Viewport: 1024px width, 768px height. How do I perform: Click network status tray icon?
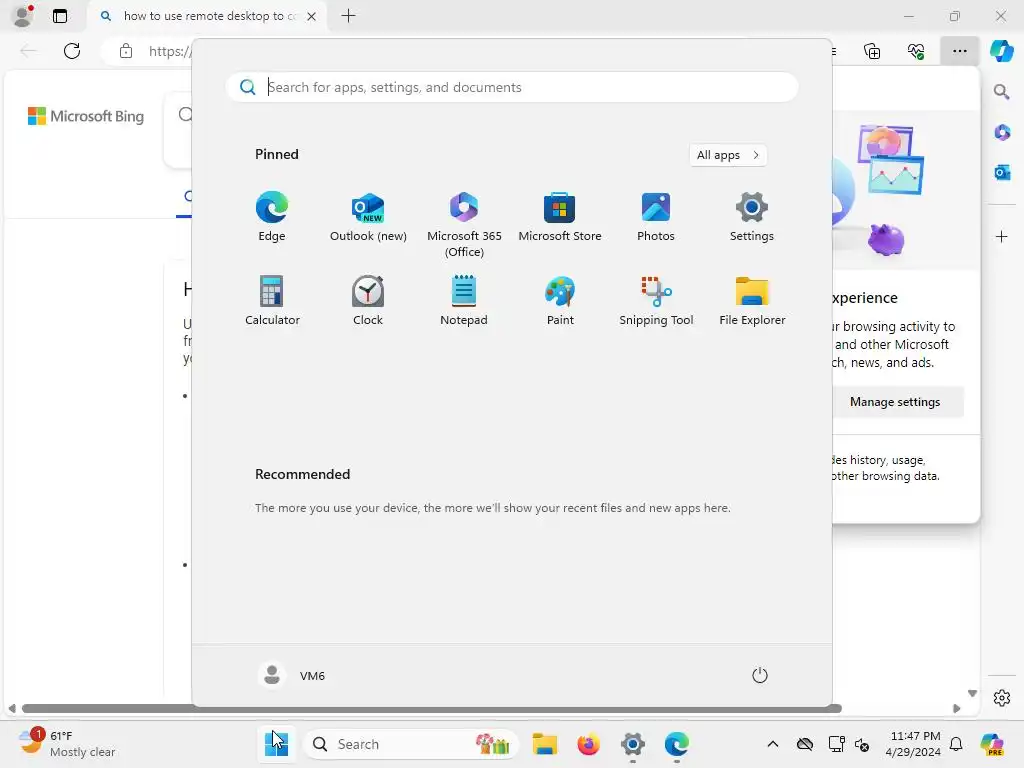836,744
